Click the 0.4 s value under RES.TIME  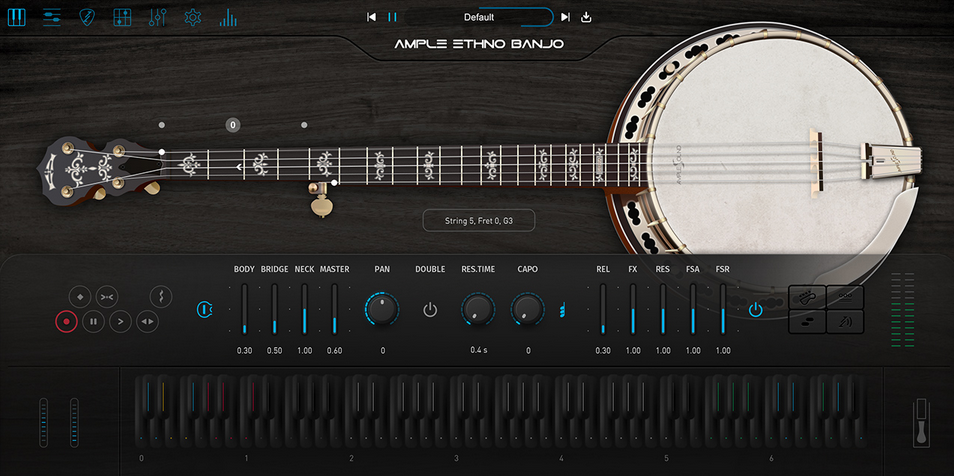pyautogui.click(x=478, y=351)
